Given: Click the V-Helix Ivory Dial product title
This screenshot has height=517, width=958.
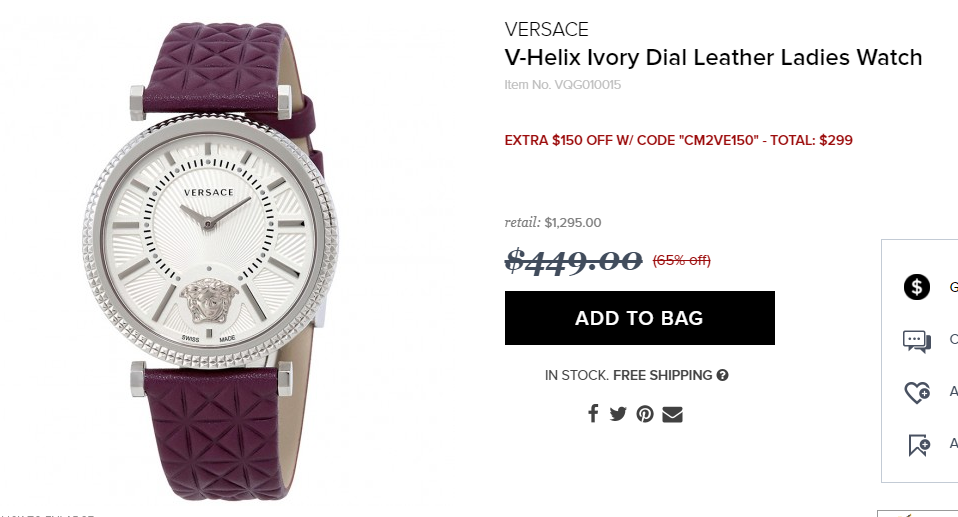Looking at the screenshot, I should (x=713, y=57).
